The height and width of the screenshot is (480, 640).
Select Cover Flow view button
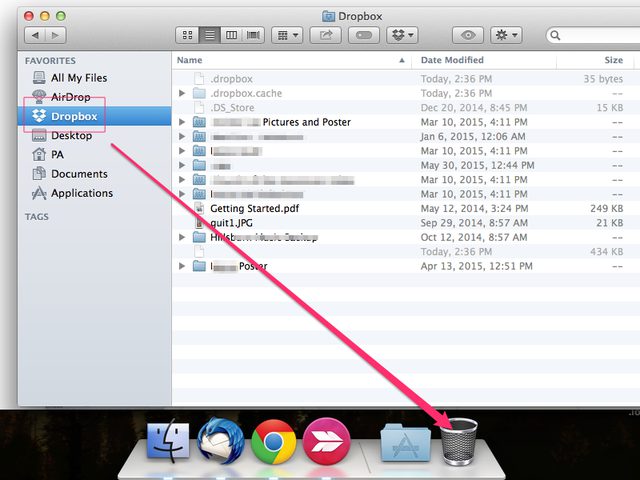tap(254, 35)
